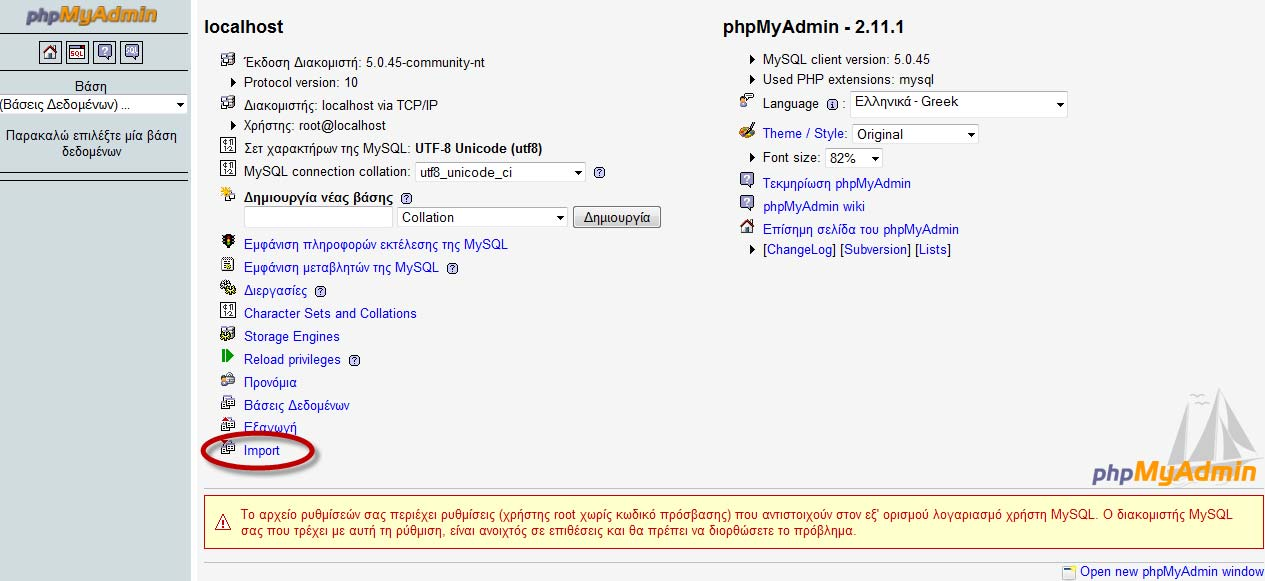Click the text 'Χρήστης: root@localhost'
This screenshot has height=581, width=1265.
315,126
